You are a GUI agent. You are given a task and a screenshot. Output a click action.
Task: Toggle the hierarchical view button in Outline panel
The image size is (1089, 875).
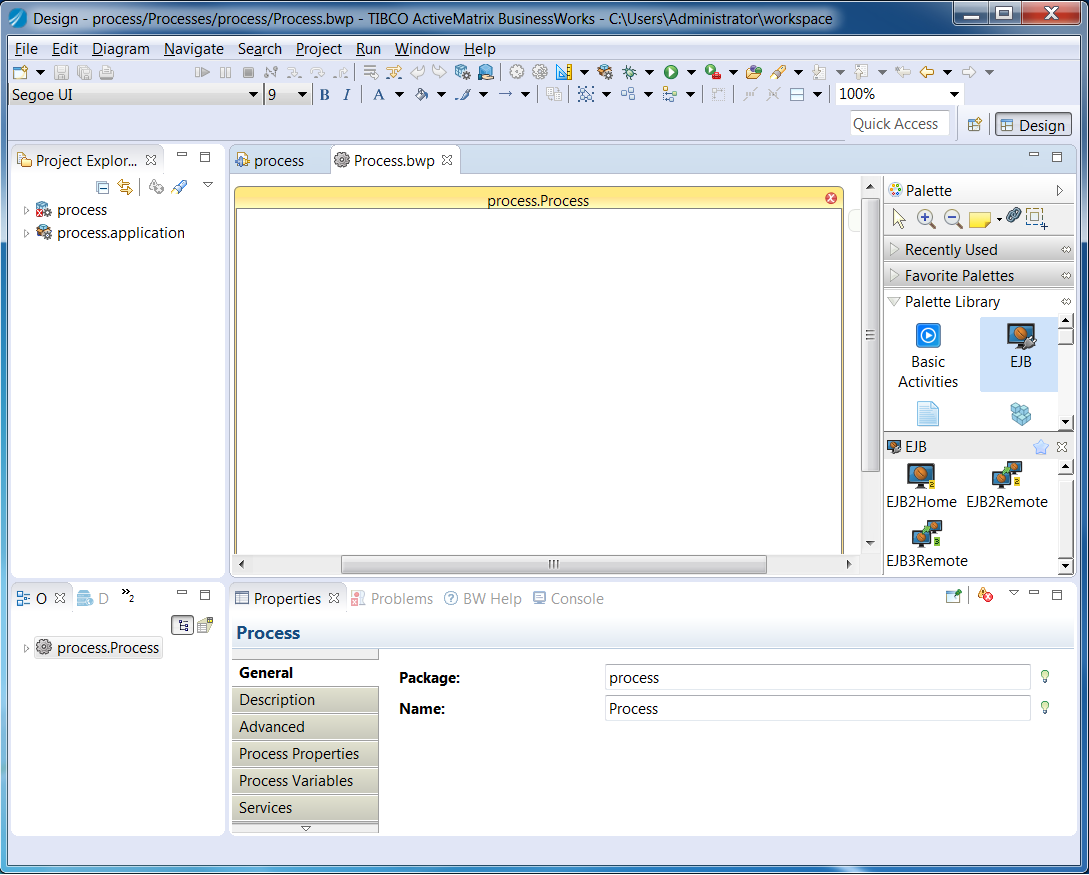click(x=182, y=625)
